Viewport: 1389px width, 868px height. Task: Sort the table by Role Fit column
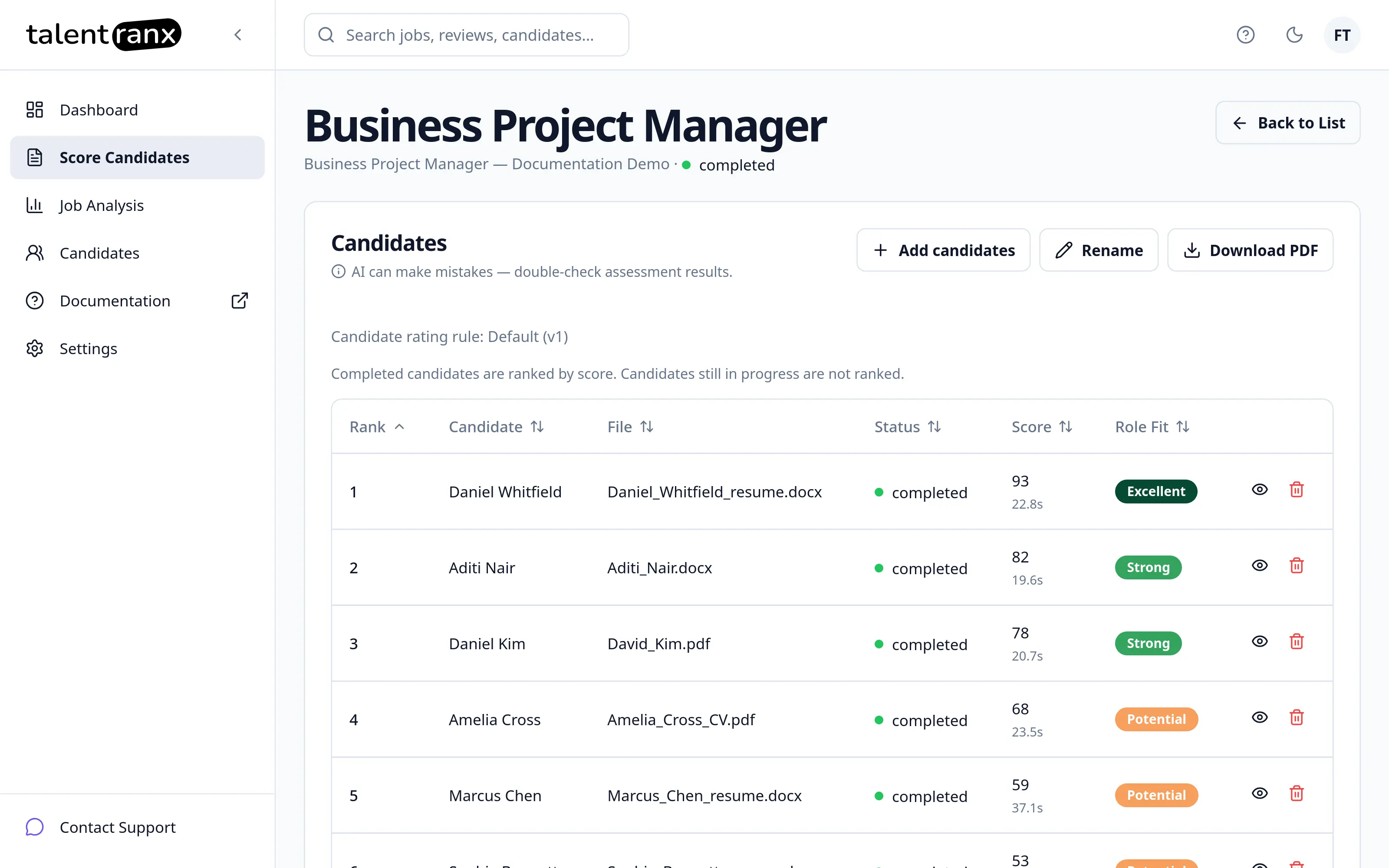[x=1152, y=427]
